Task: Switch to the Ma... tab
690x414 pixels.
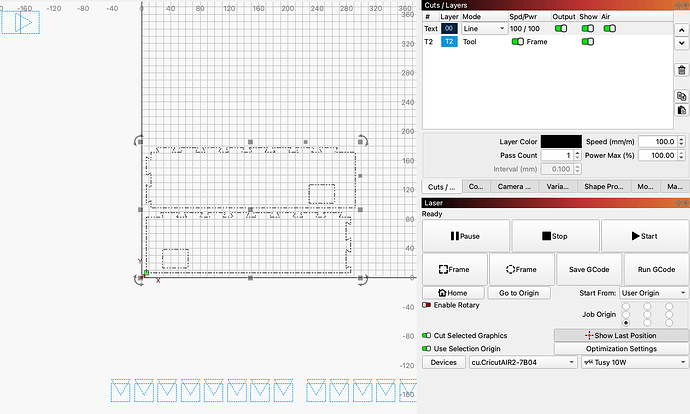Action: pos(675,187)
